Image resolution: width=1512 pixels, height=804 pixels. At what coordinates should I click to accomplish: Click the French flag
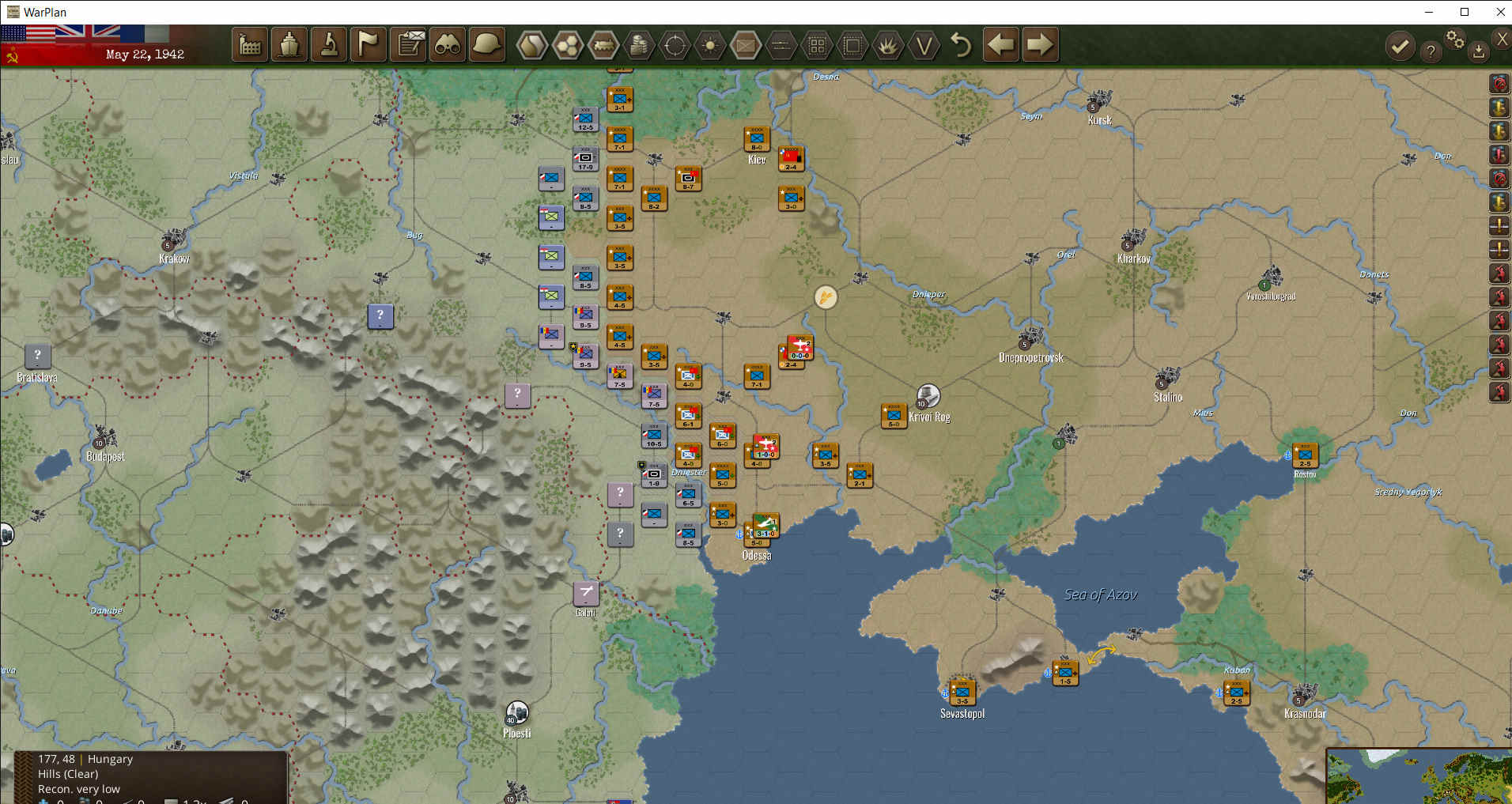pyautogui.click(x=145, y=33)
